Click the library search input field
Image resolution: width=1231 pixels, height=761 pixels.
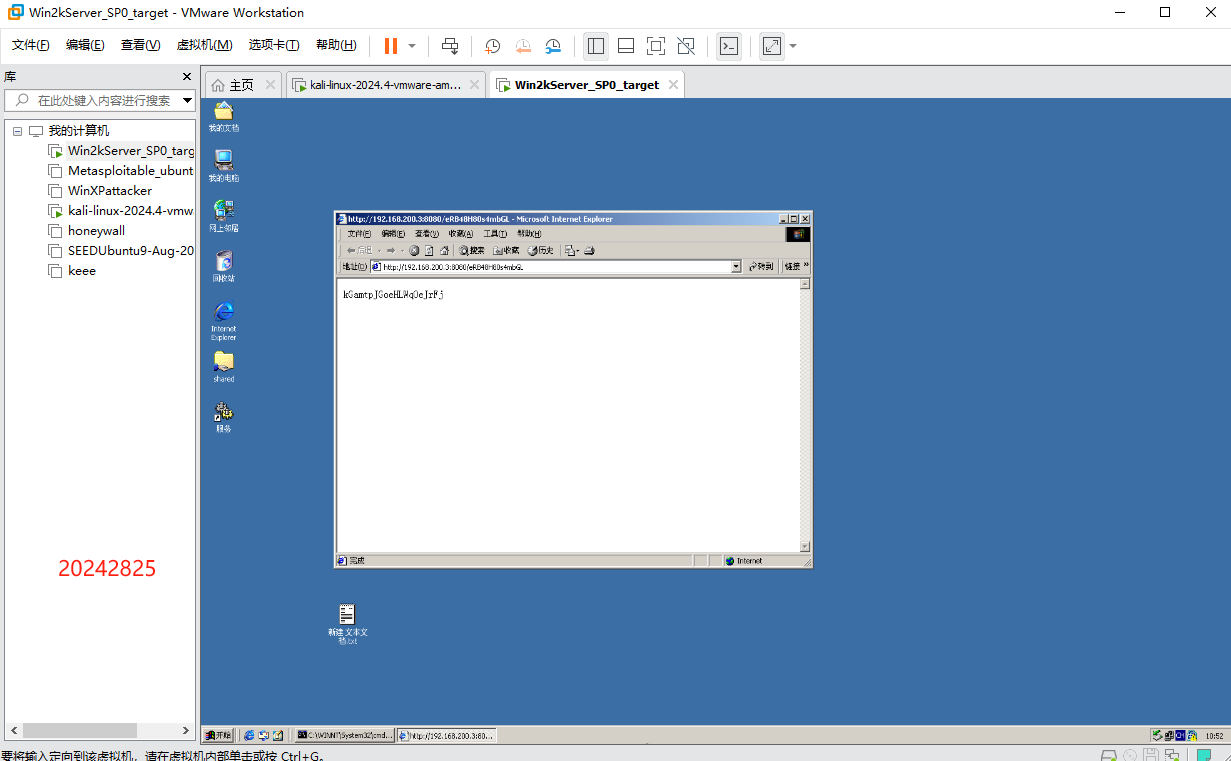[103, 100]
